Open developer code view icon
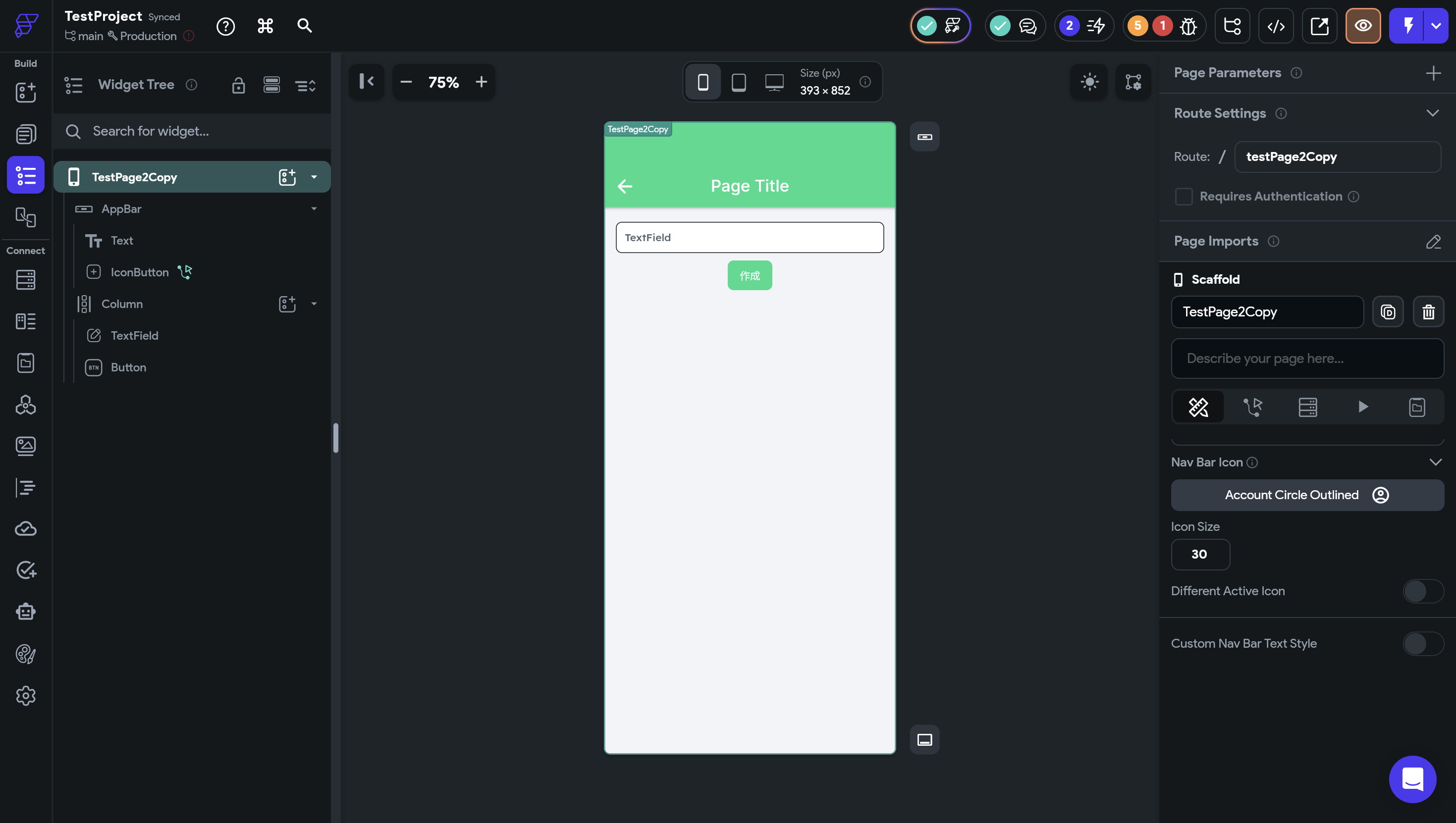The height and width of the screenshot is (823, 1456). (x=1276, y=26)
